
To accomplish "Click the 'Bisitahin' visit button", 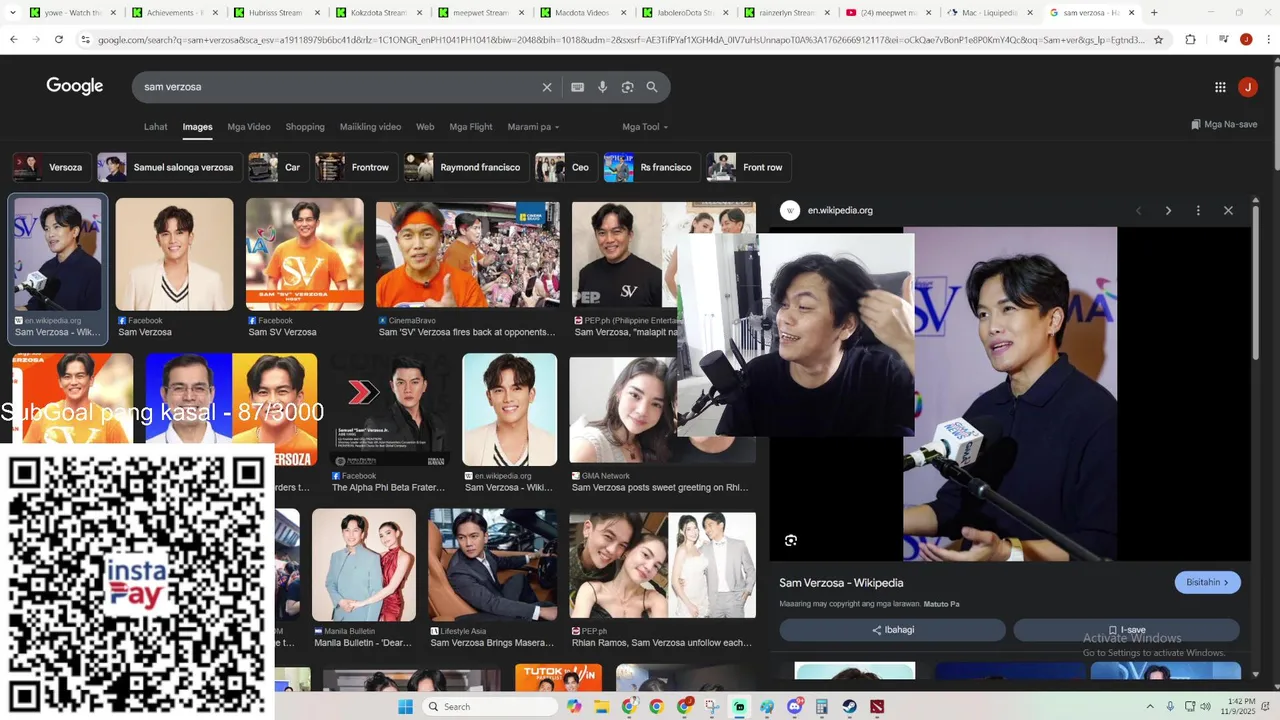I will tap(1207, 582).
